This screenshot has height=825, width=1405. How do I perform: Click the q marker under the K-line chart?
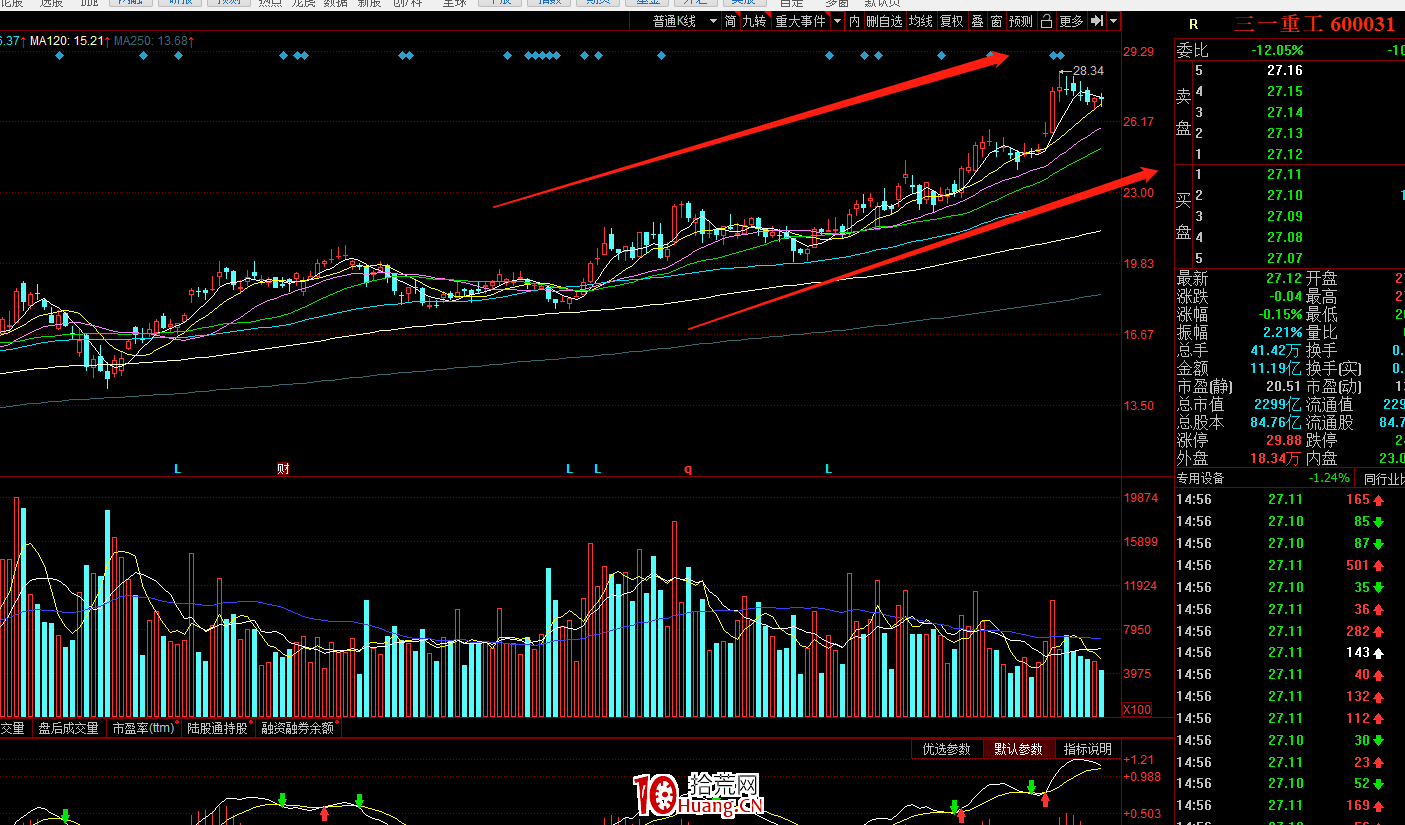(x=688, y=468)
